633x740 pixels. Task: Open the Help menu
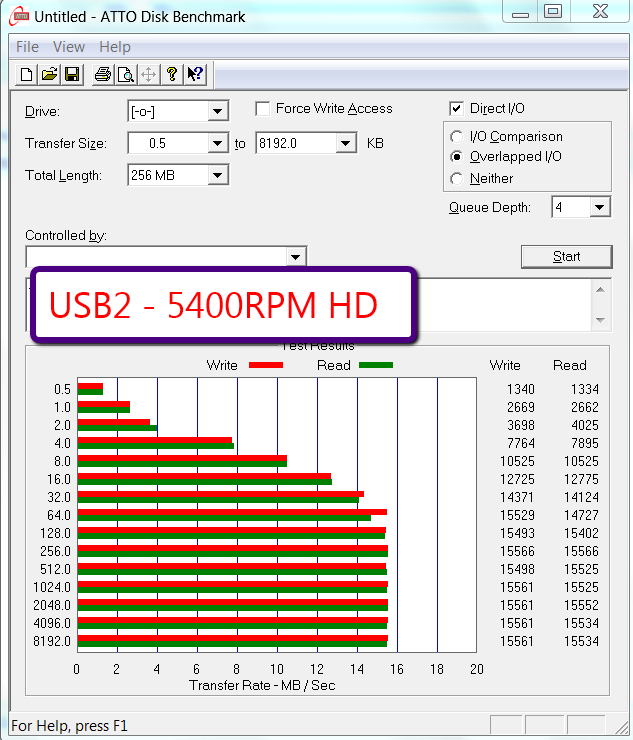pyautogui.click(x=115, y=47)
